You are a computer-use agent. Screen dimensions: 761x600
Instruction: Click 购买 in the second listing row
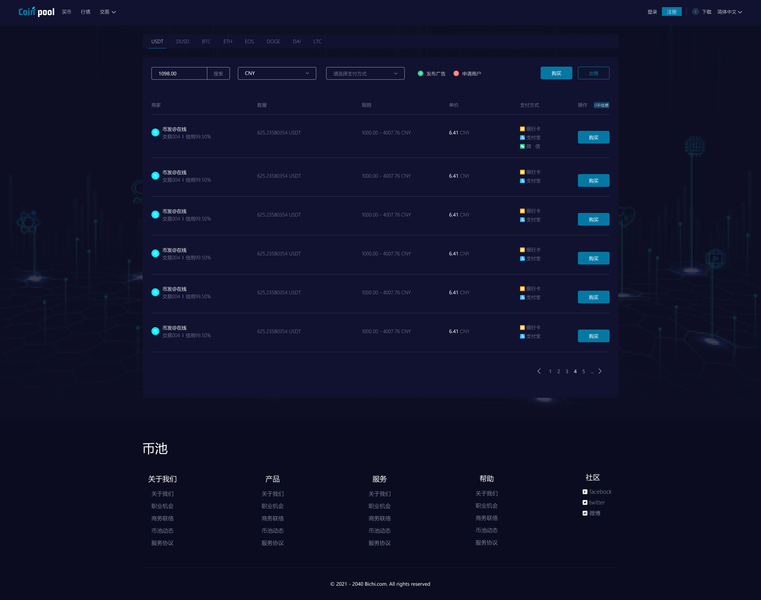click(594, 181)
